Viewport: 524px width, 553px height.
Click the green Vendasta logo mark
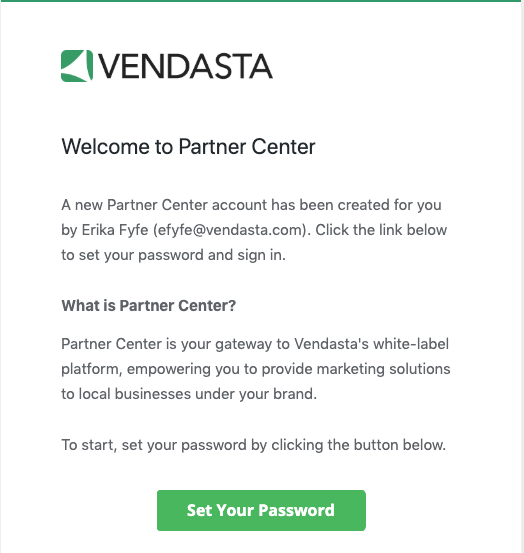click(77, 66)
